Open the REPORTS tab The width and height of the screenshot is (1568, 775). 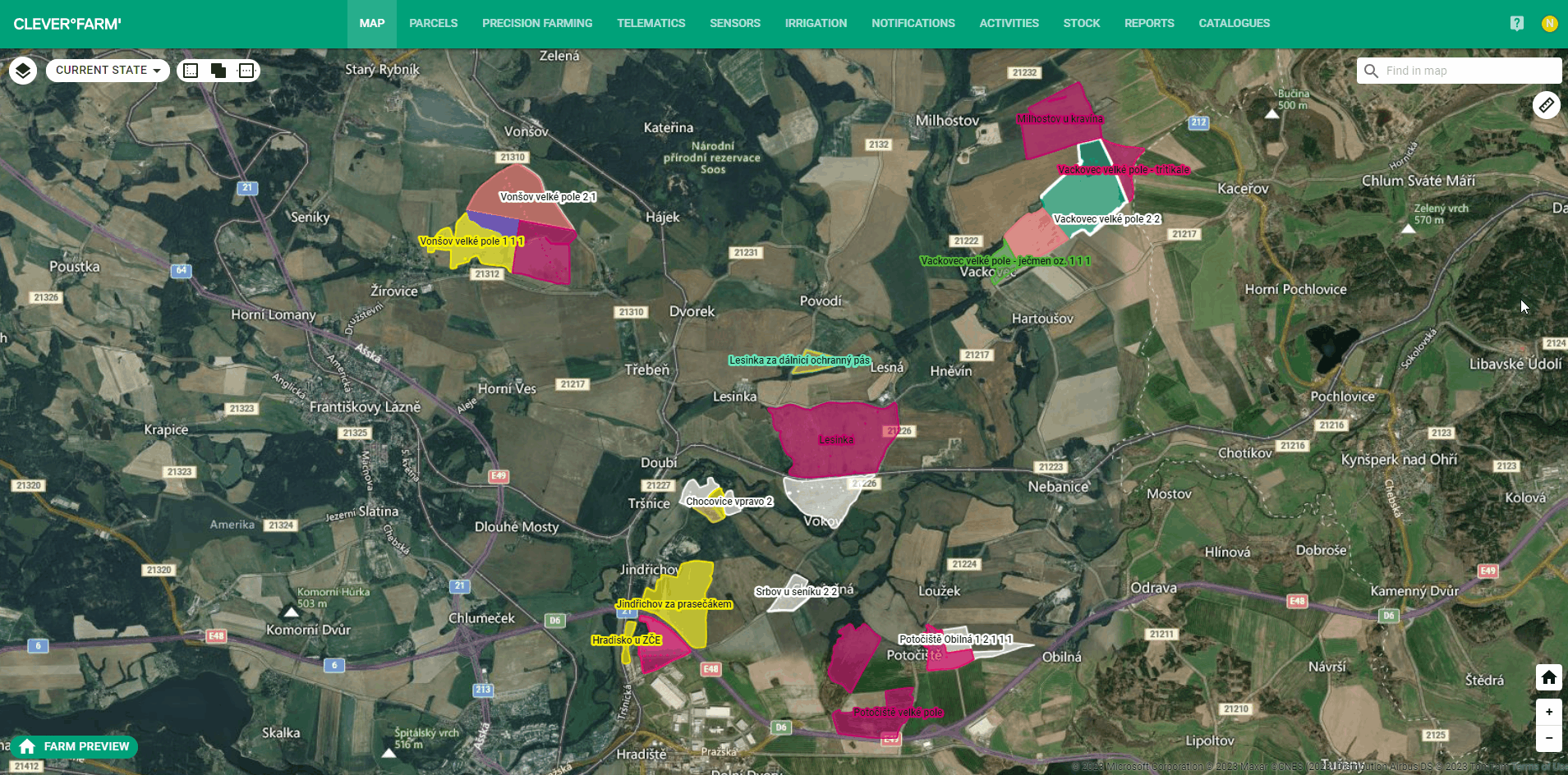[x=1149, y=24]
